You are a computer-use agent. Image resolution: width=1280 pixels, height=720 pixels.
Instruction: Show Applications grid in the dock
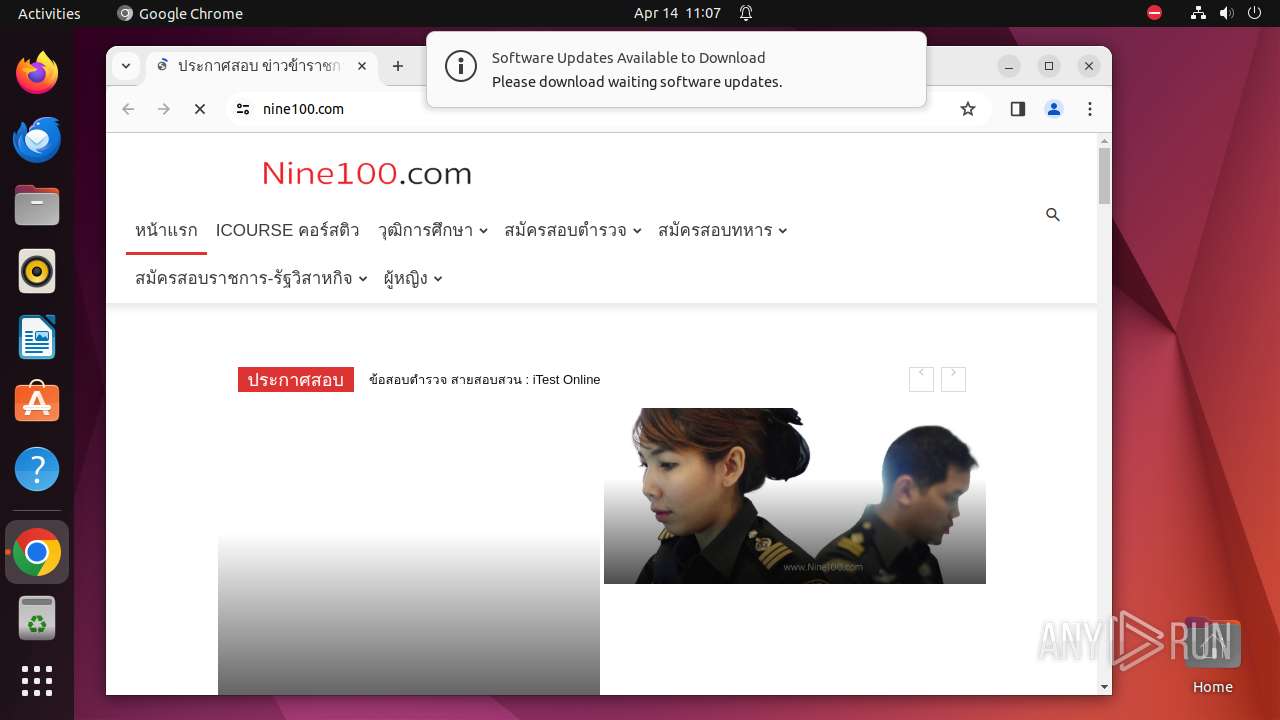pyautogui.click(x=37, y=681)
